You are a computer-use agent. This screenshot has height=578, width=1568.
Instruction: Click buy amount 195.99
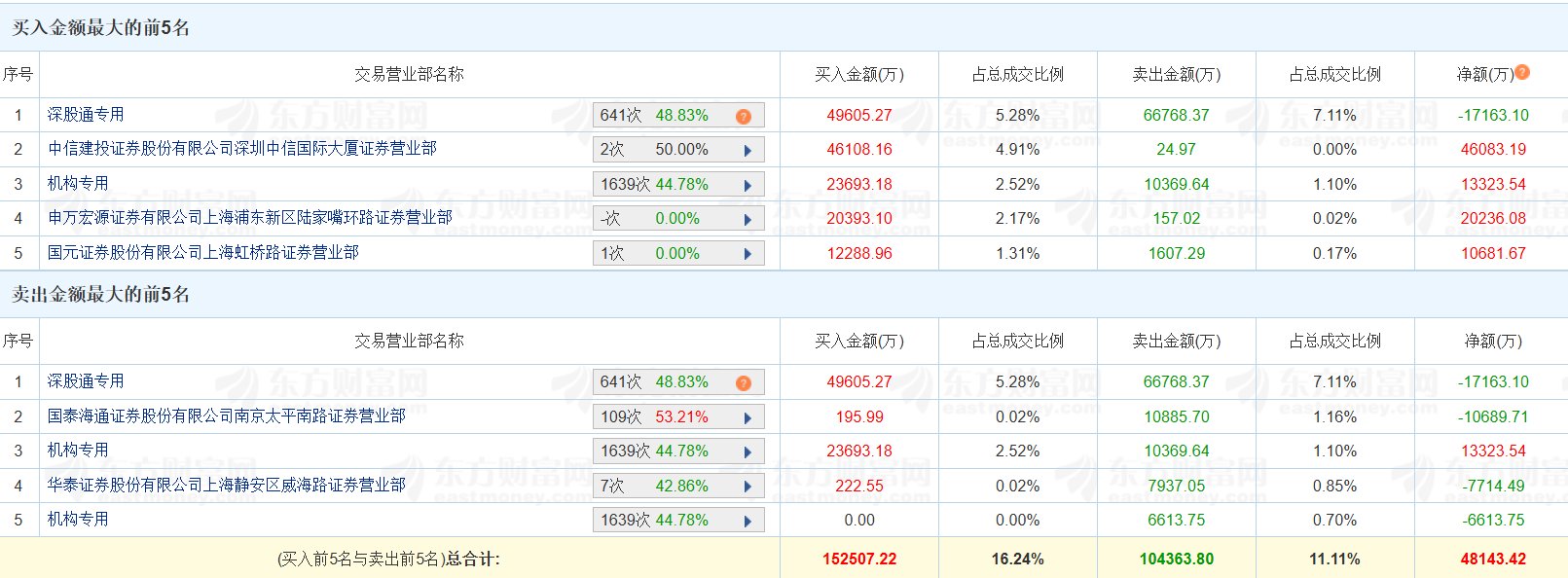[x=859, y=417]
